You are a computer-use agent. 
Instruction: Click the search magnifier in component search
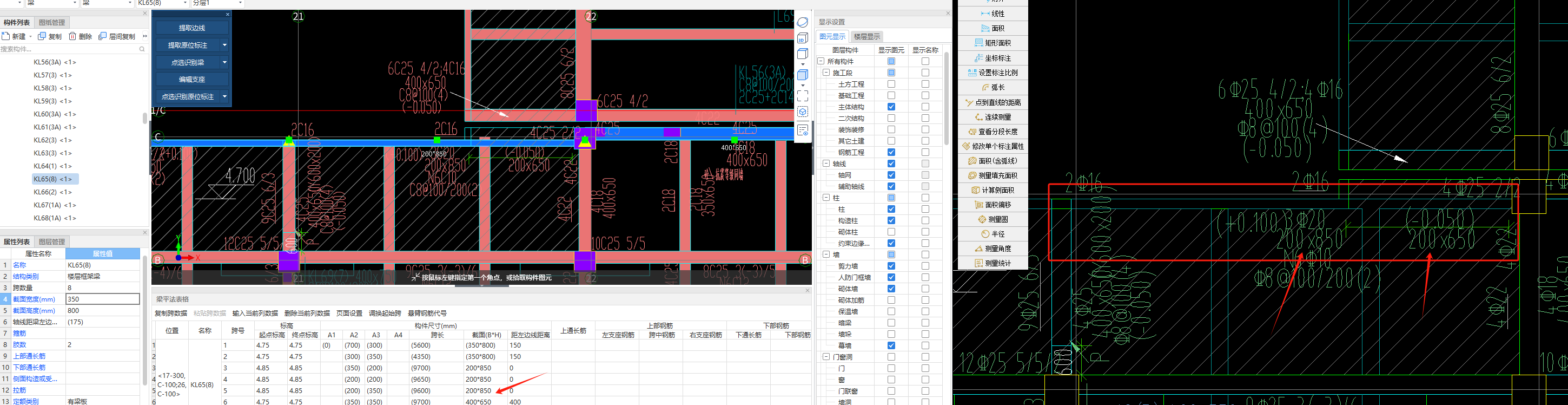(142, 49)
